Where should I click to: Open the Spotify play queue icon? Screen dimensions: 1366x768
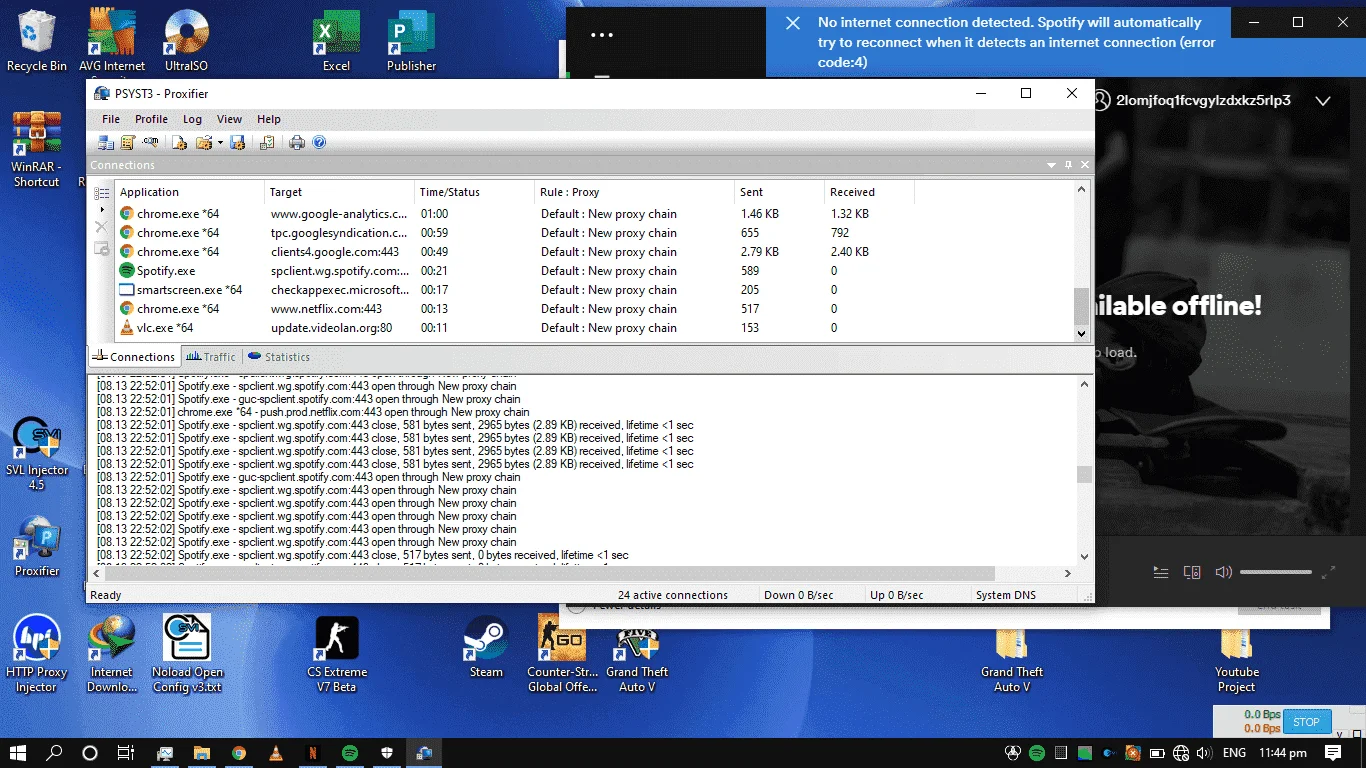click(1160, 573)
